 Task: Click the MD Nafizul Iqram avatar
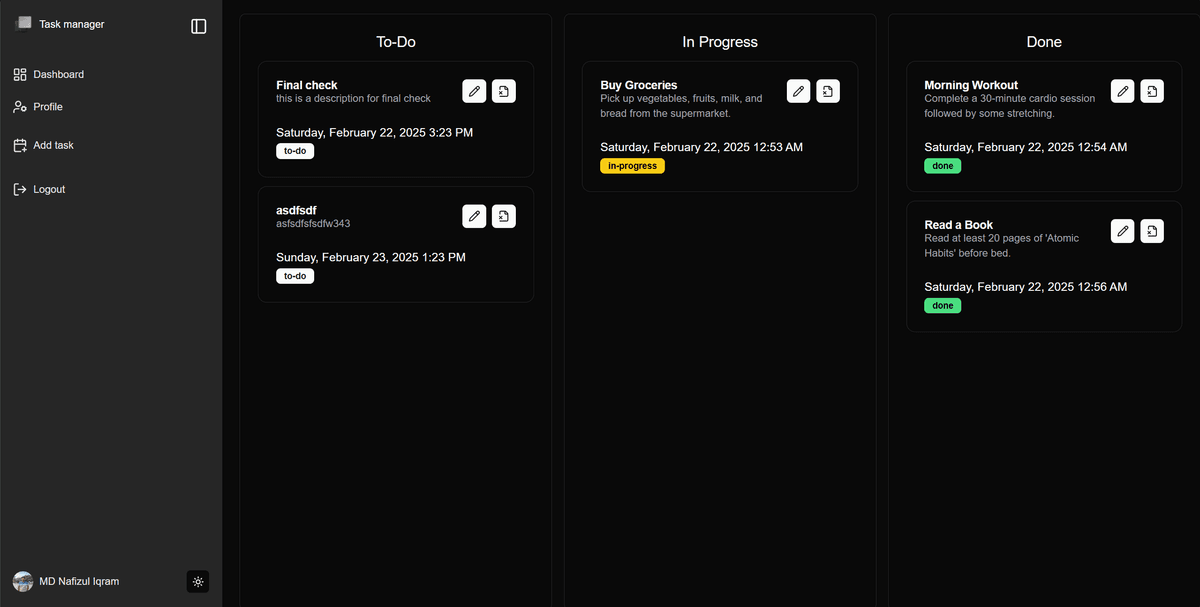point(23,581)
